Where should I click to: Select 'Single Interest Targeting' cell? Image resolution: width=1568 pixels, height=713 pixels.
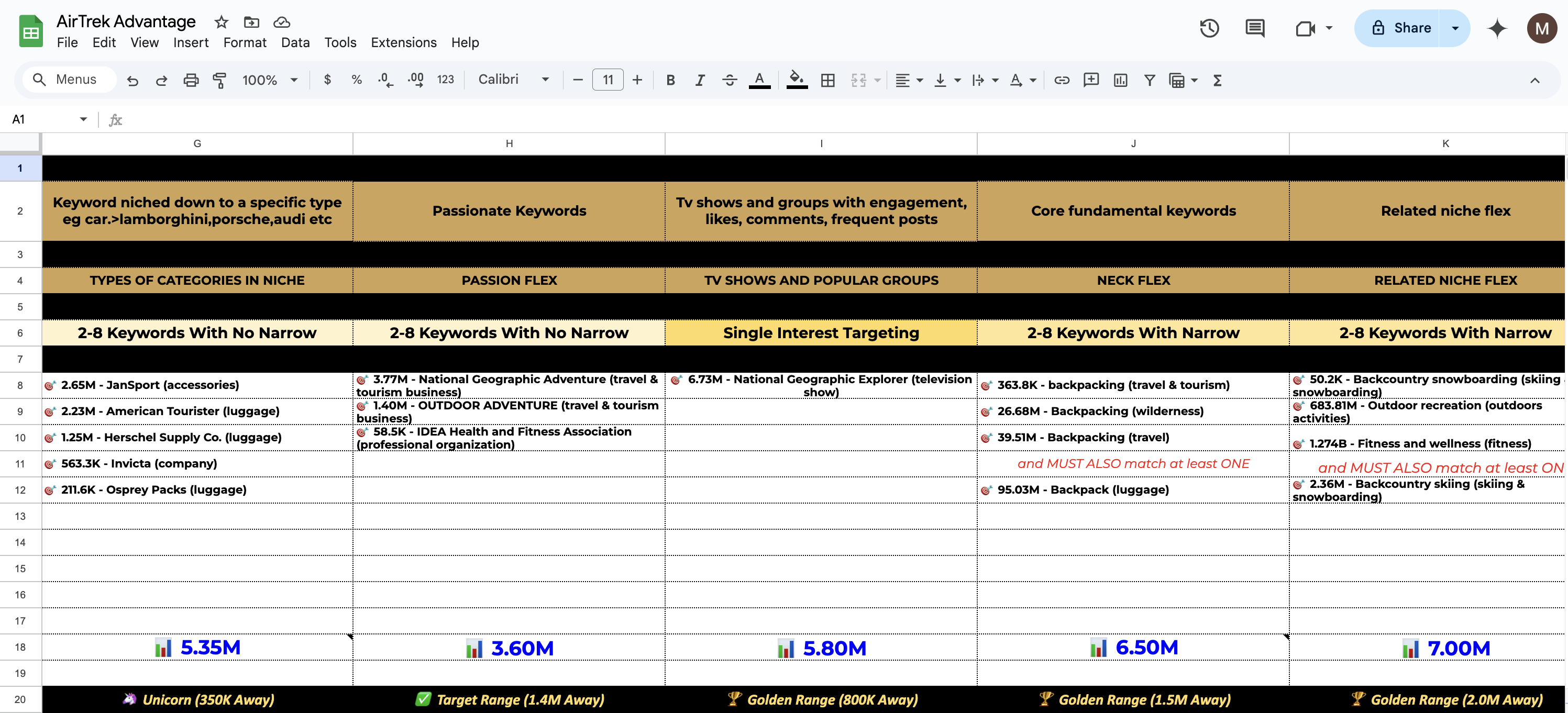pos(821,333)
